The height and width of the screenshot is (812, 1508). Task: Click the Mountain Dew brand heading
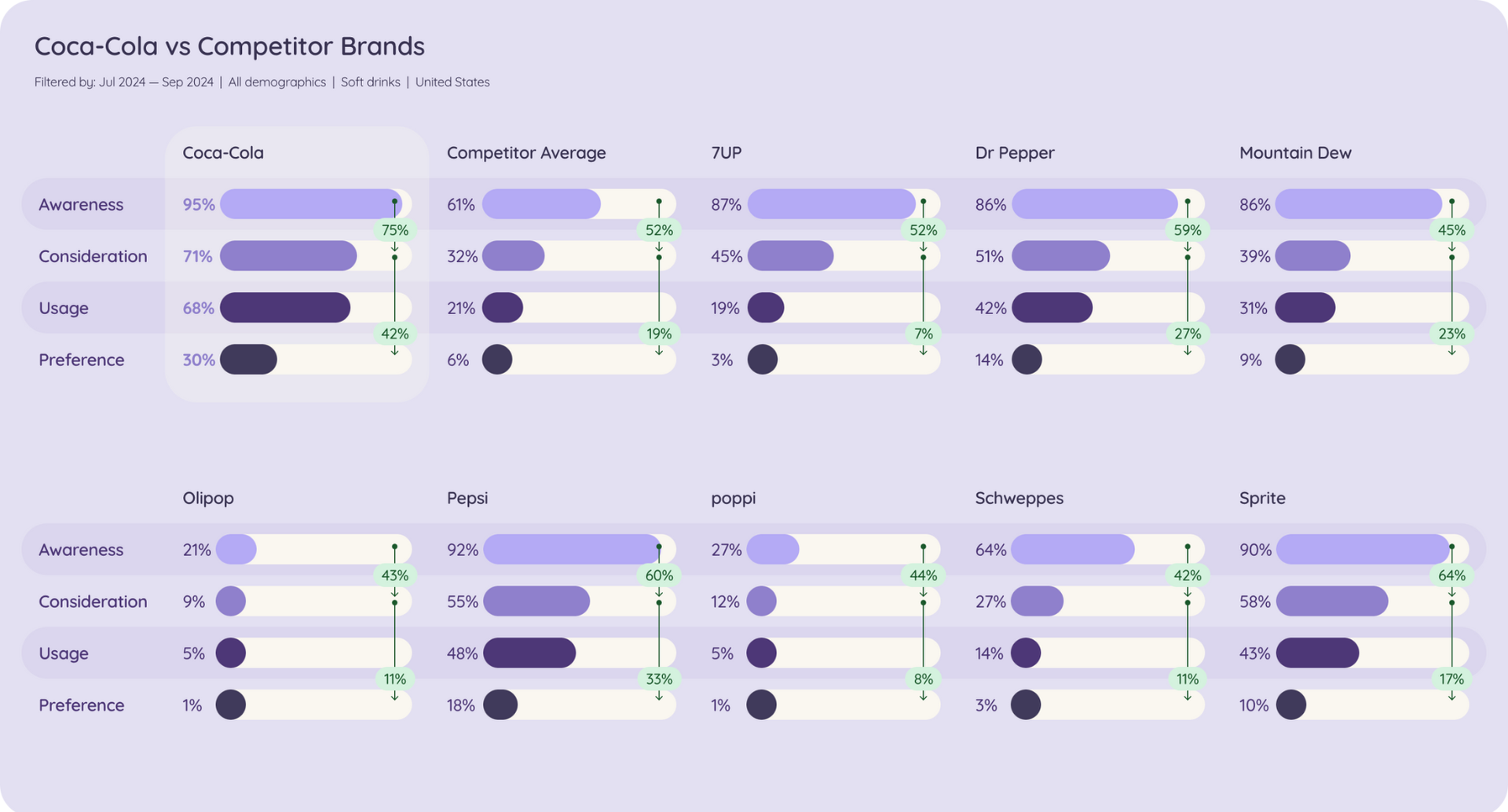[x=1295, y=153]
